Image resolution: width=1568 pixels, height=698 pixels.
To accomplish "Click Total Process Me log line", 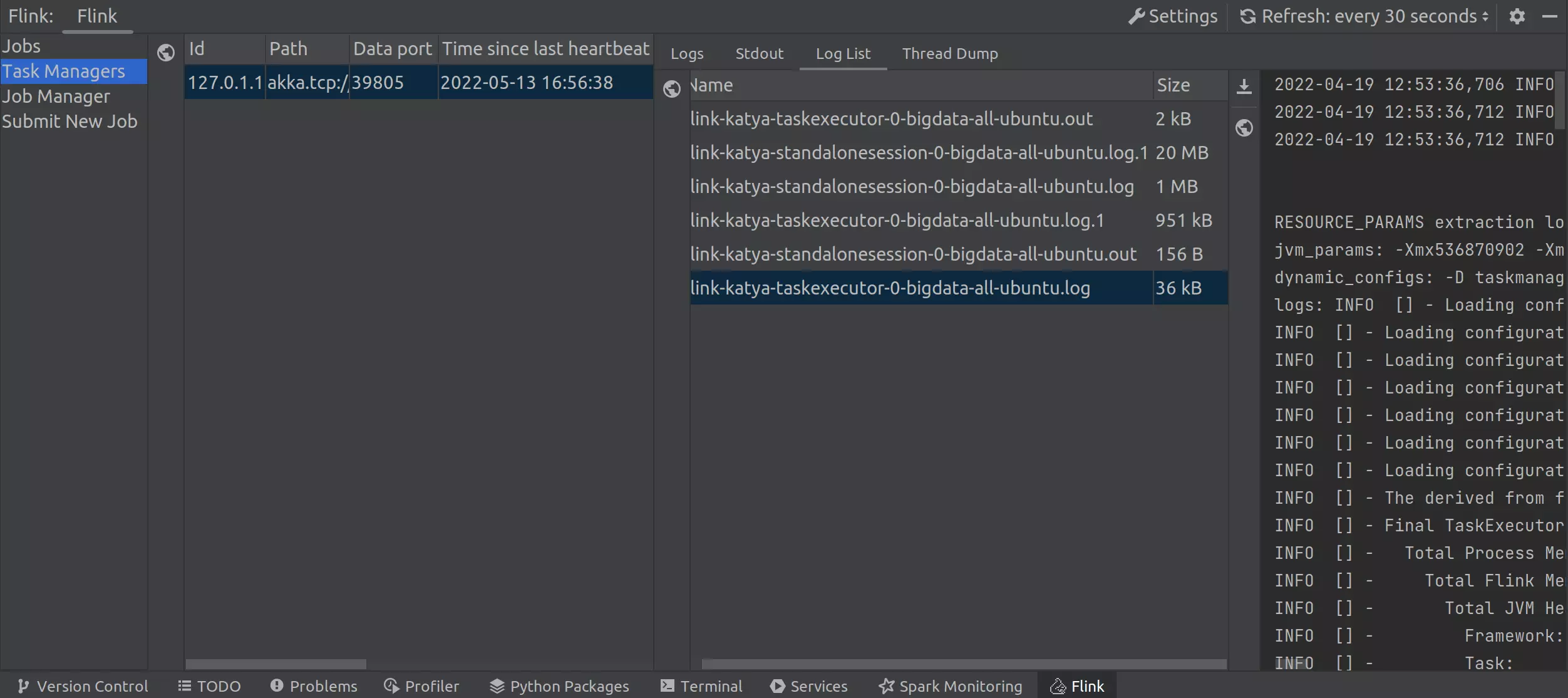I will click(x=1419, y=553).
